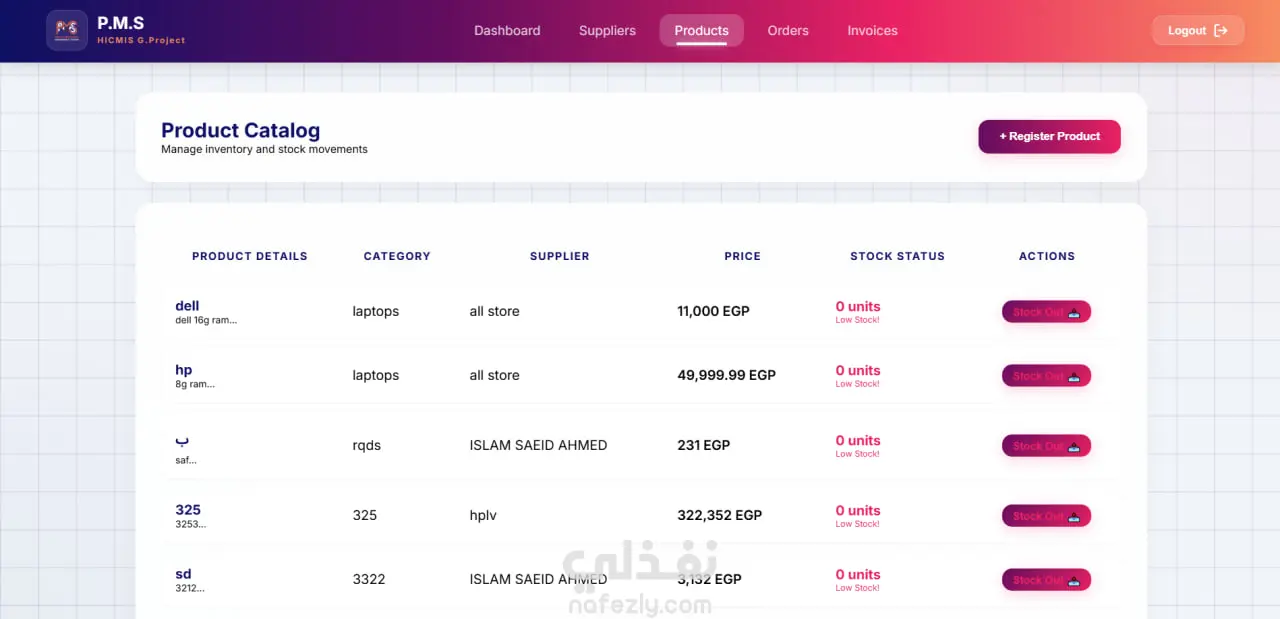Select the hp product name
Image resolution: width=1280 pixels, height=619 pixels.
(184, 370)
